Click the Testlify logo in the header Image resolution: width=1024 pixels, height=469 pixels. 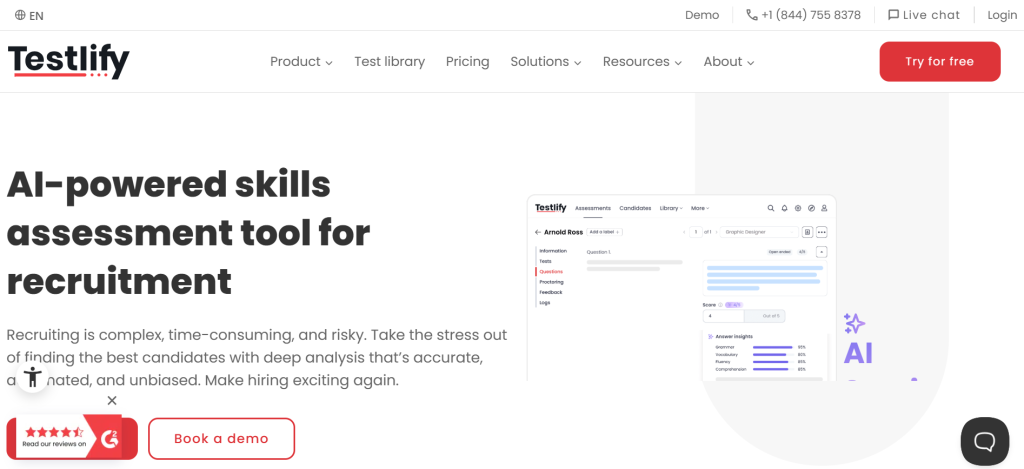69,61
